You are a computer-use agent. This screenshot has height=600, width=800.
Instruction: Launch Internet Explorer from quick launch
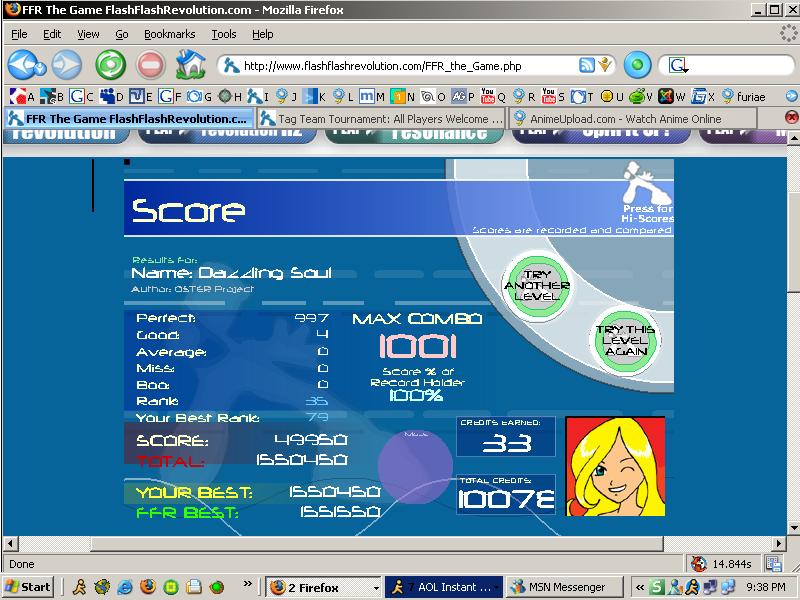point(124,587)
